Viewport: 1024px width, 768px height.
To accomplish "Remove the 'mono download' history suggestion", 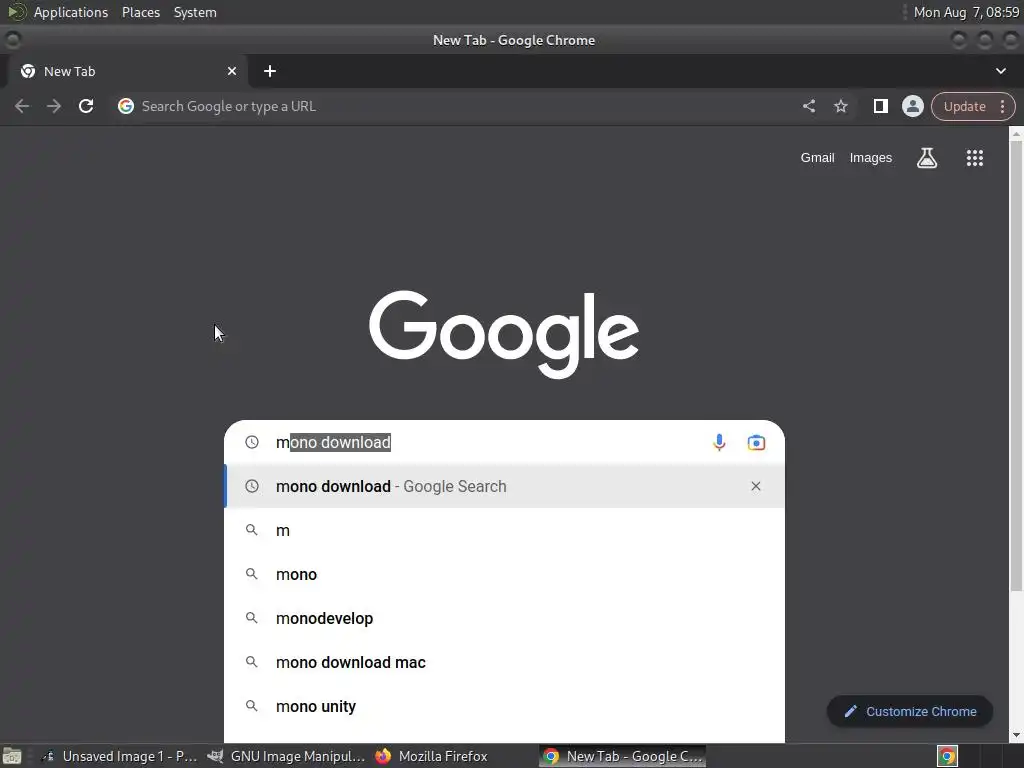I will coord(756,486).
